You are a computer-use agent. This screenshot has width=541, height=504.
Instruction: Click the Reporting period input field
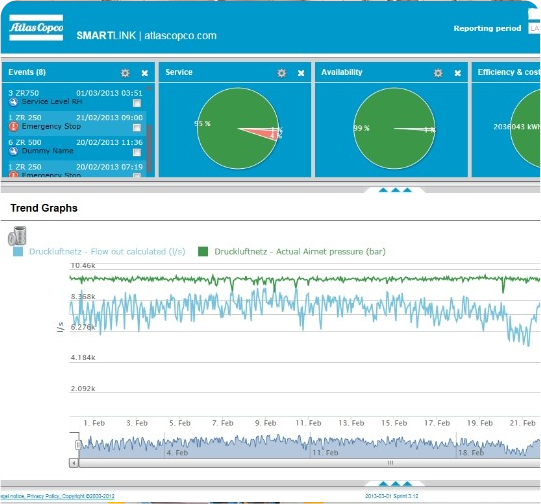pyautogui.click(x=534, y=28)
